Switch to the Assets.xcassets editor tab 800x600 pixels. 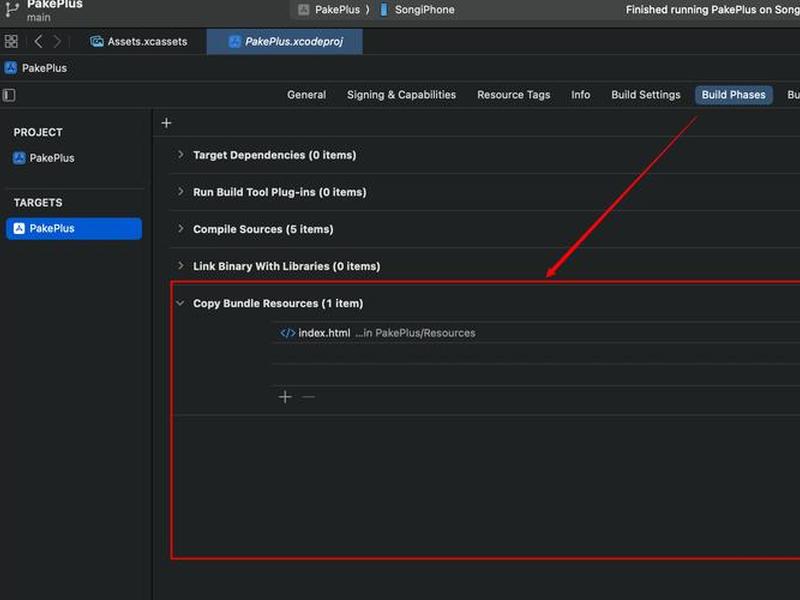point(139,41)
